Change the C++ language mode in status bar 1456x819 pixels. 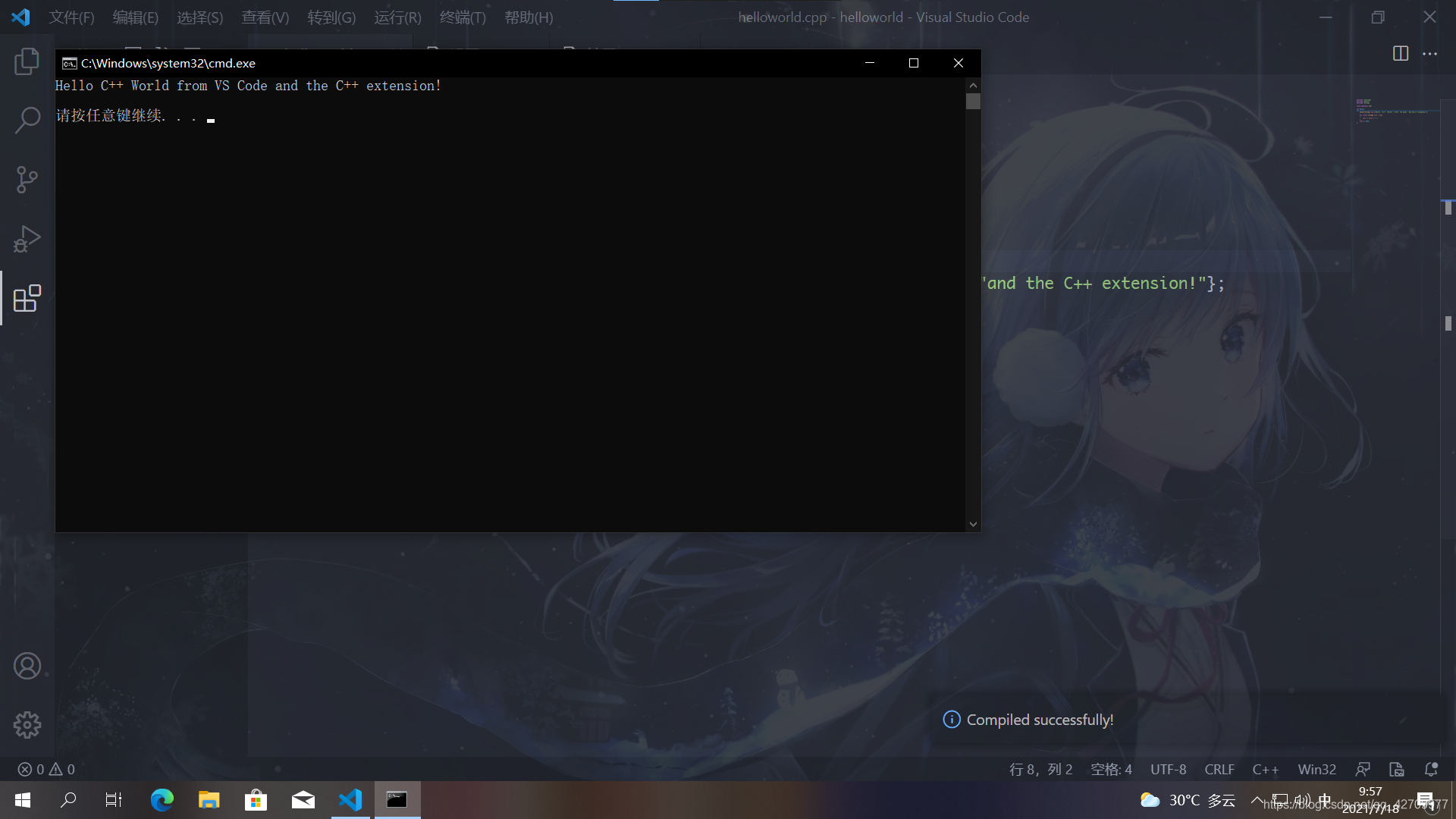[x=1265, y=769]
